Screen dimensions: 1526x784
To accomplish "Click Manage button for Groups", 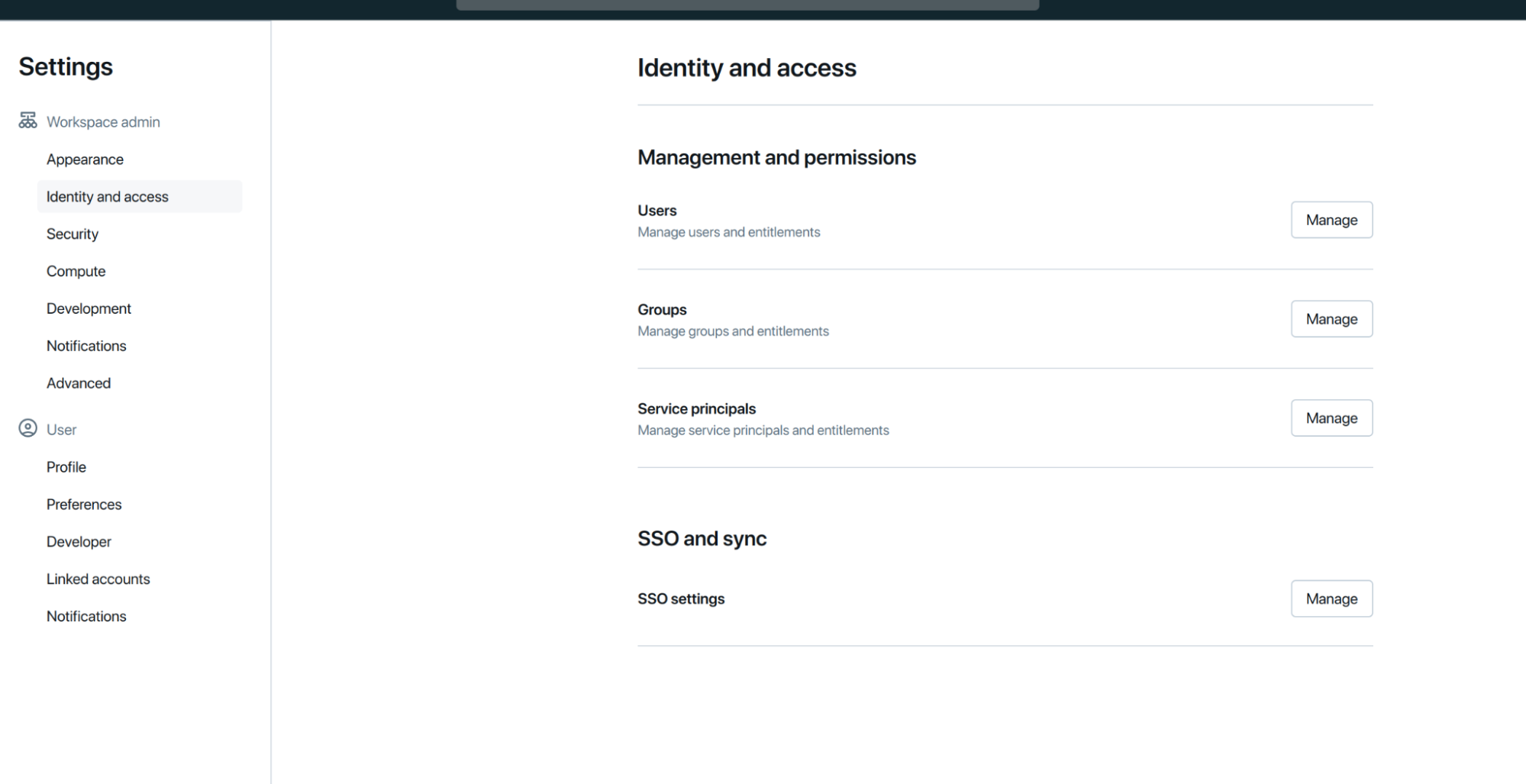I will click(1331, 319).
